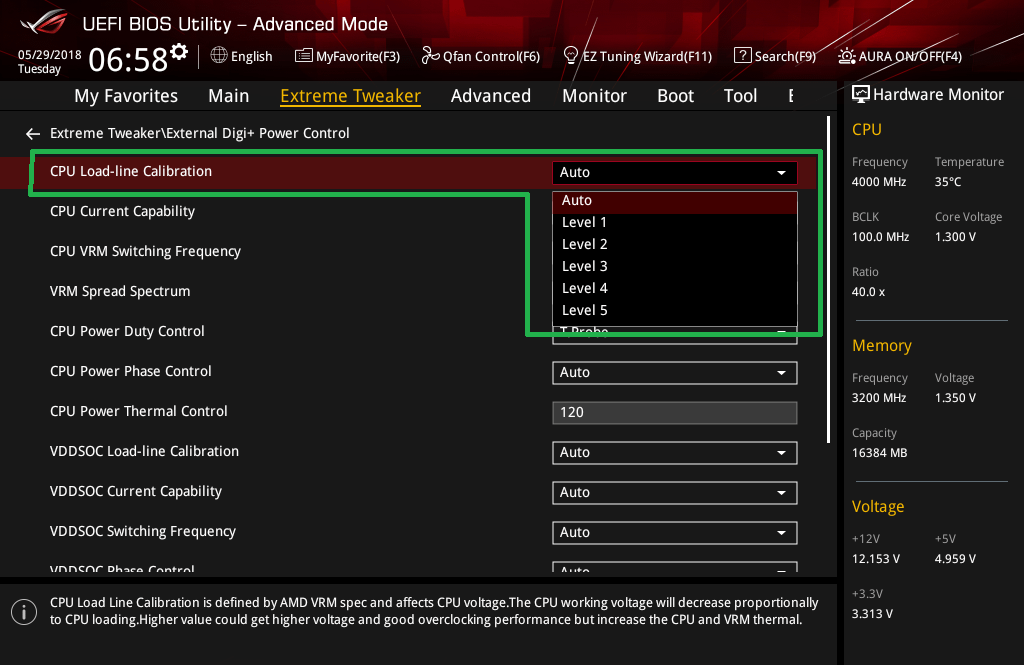Click the CPU Power Phase Control label
The image size is (1024, 665).
[x=131, y=372]
